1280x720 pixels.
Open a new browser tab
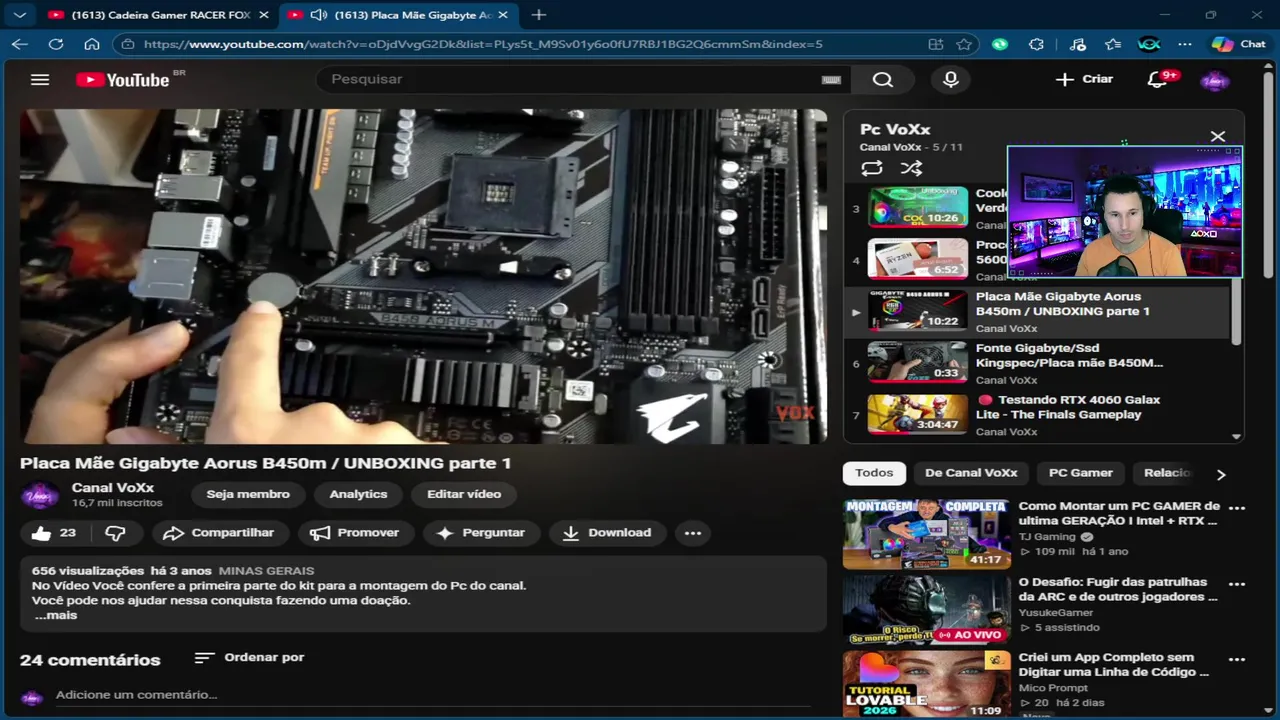coord(538,15)
